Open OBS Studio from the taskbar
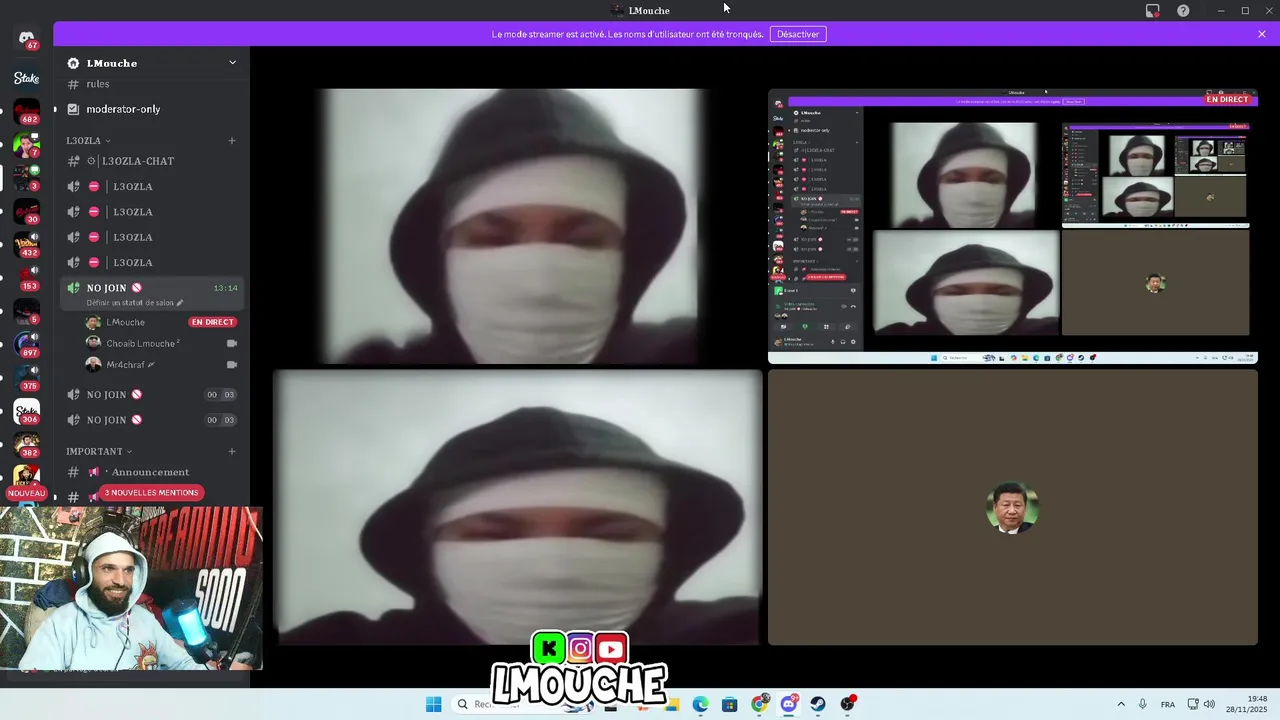Image resolution: width=1280 pixels, height=720 pixels. [x=848, y=704]
